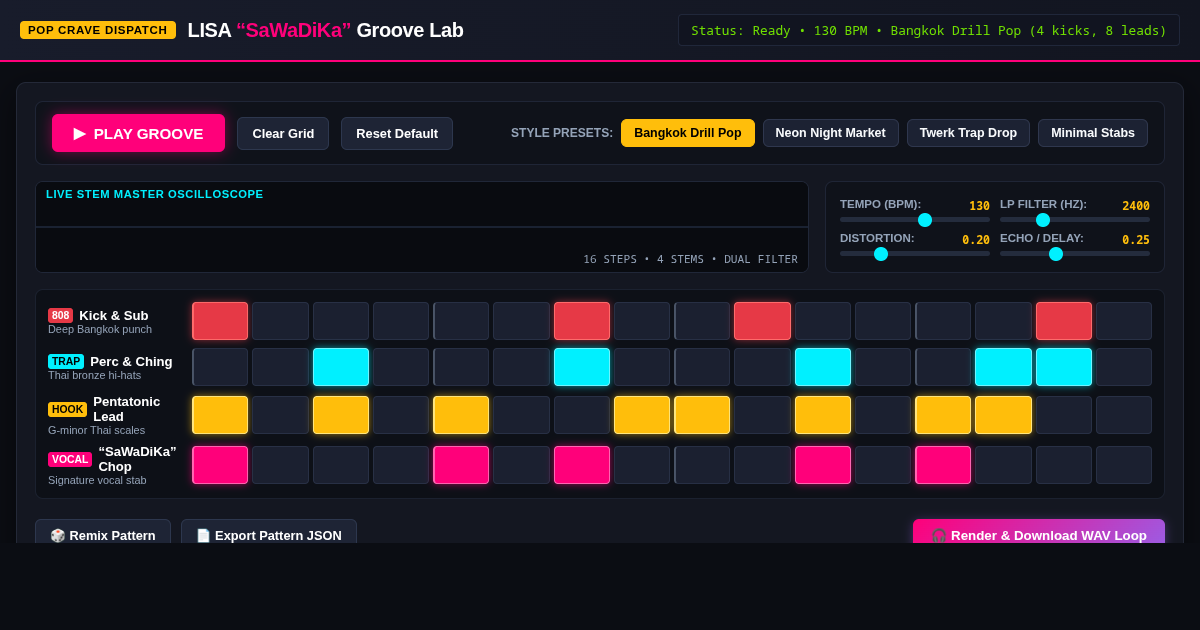
Task: Enable Kick & Sub step 5
Action: [461, 321]
